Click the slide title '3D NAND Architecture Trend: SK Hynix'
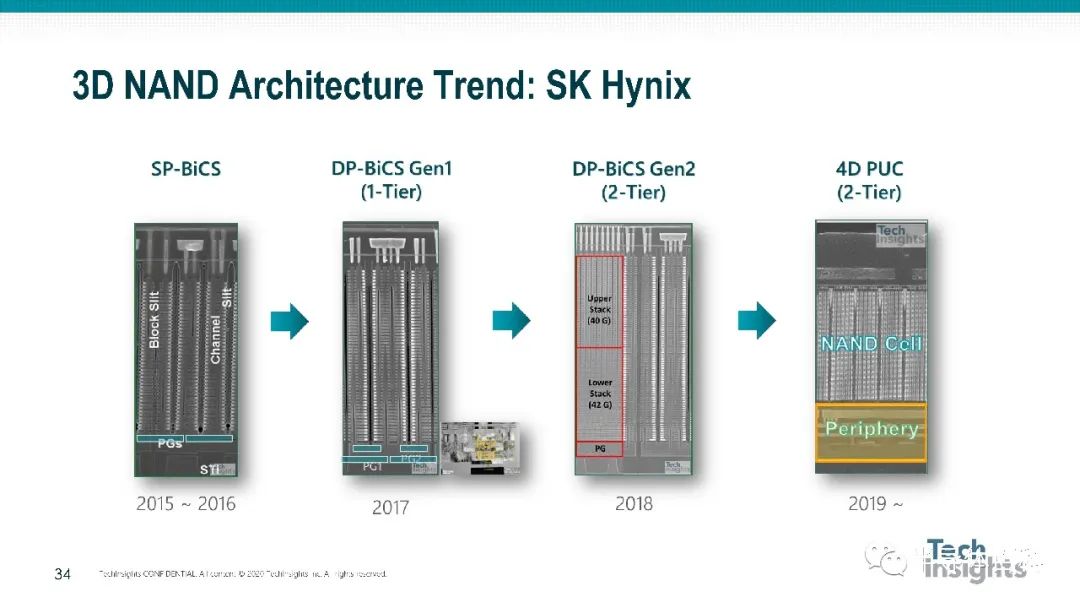The width and height of the screenshot is (1080, 608). click(381, 85)
